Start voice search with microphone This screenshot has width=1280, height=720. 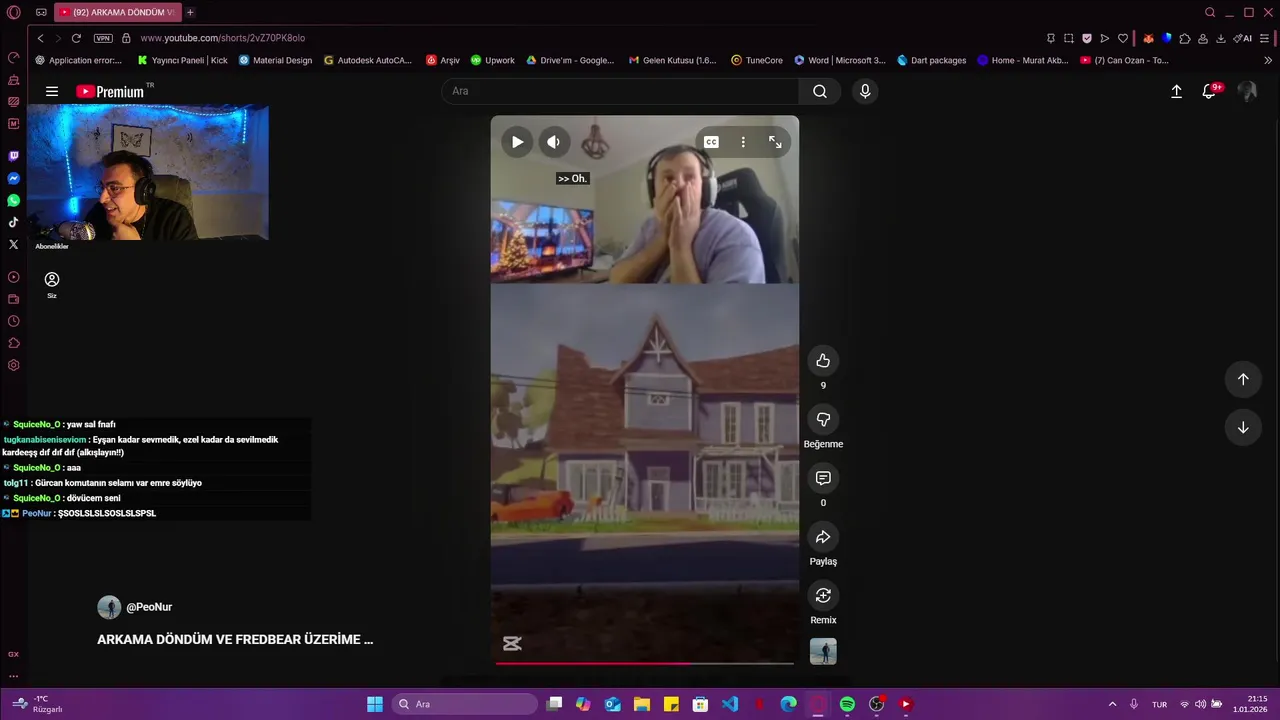(x=865, y=91)
